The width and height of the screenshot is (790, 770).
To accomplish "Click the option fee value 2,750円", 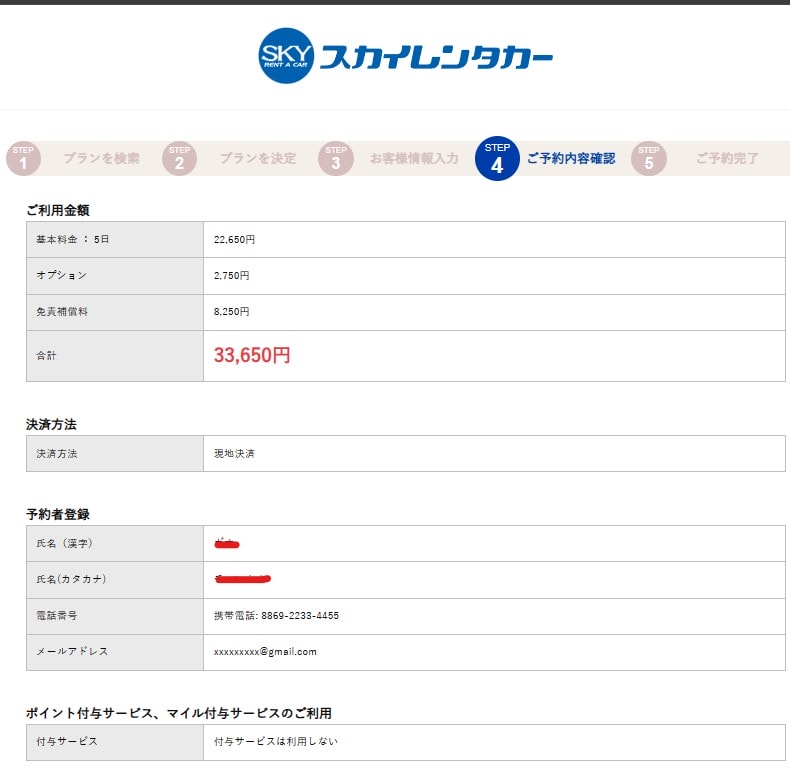I will tap(232, 275).
